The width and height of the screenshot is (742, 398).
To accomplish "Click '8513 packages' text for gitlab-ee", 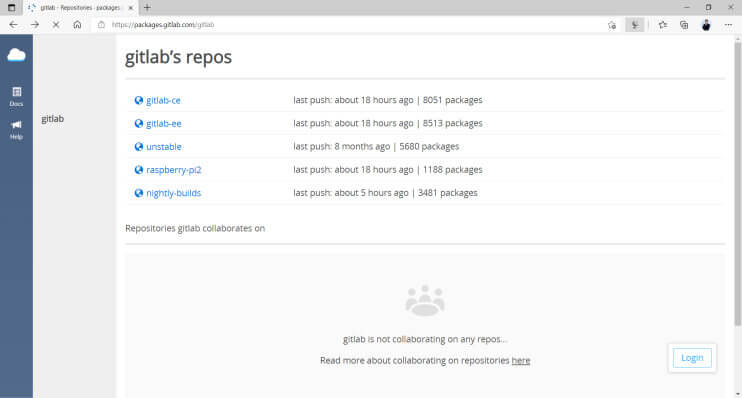I will [452, 123].
